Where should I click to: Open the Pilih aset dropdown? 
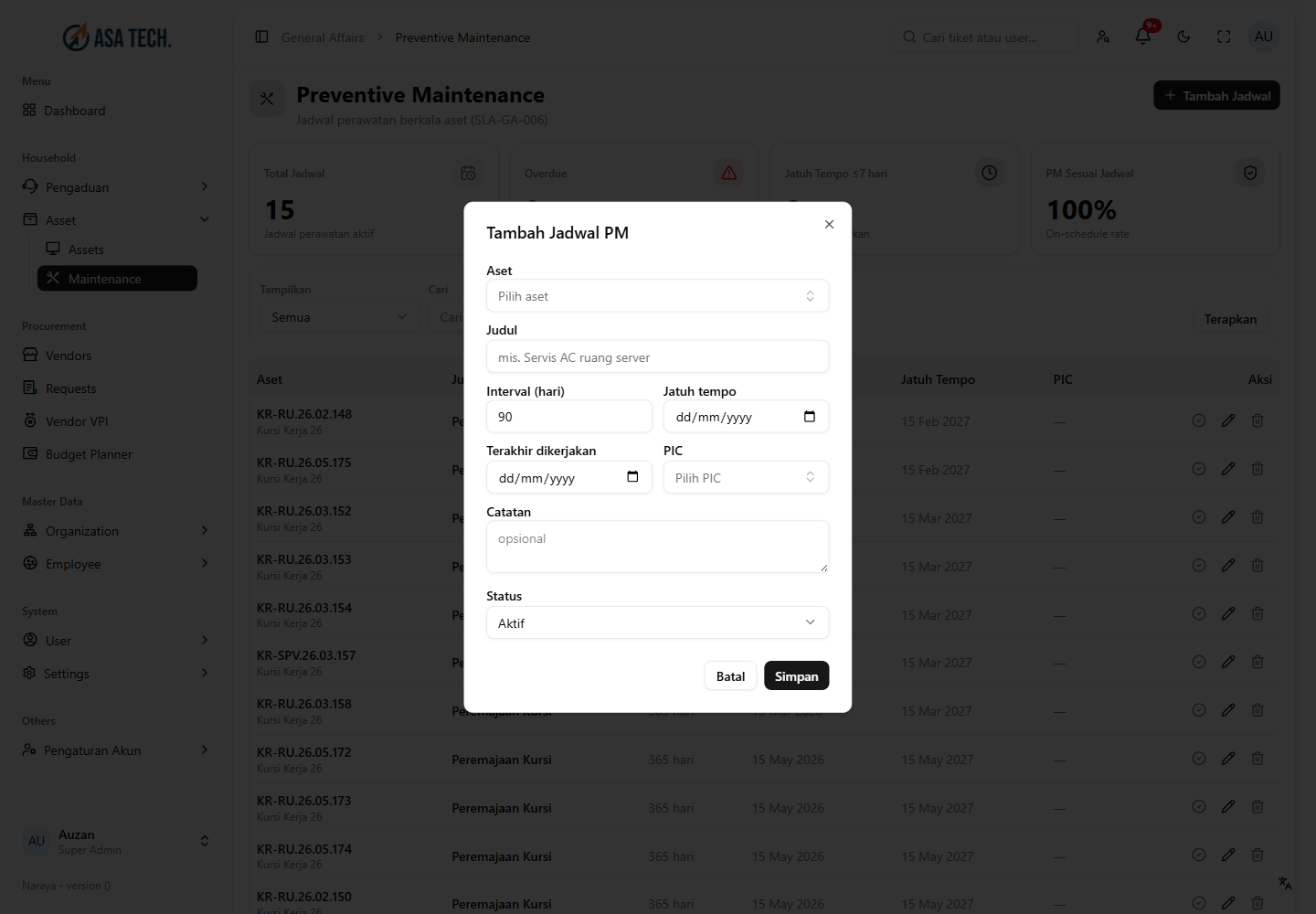coord(657,296)
